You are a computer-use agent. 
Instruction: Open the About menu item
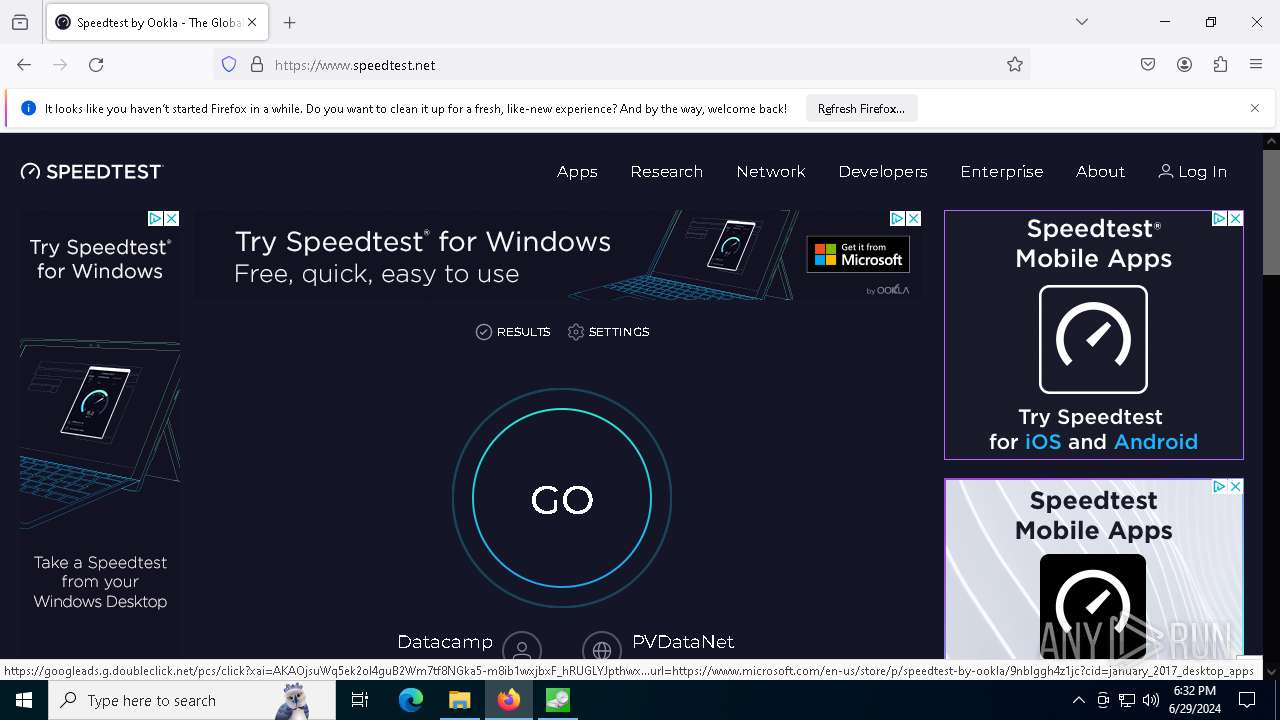coord(1101,172)
